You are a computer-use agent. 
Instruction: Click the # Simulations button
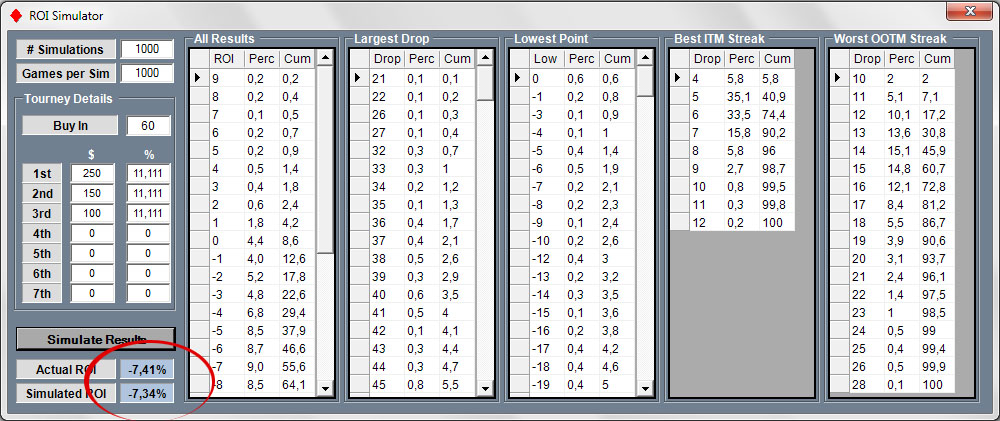tap(65, 50)
